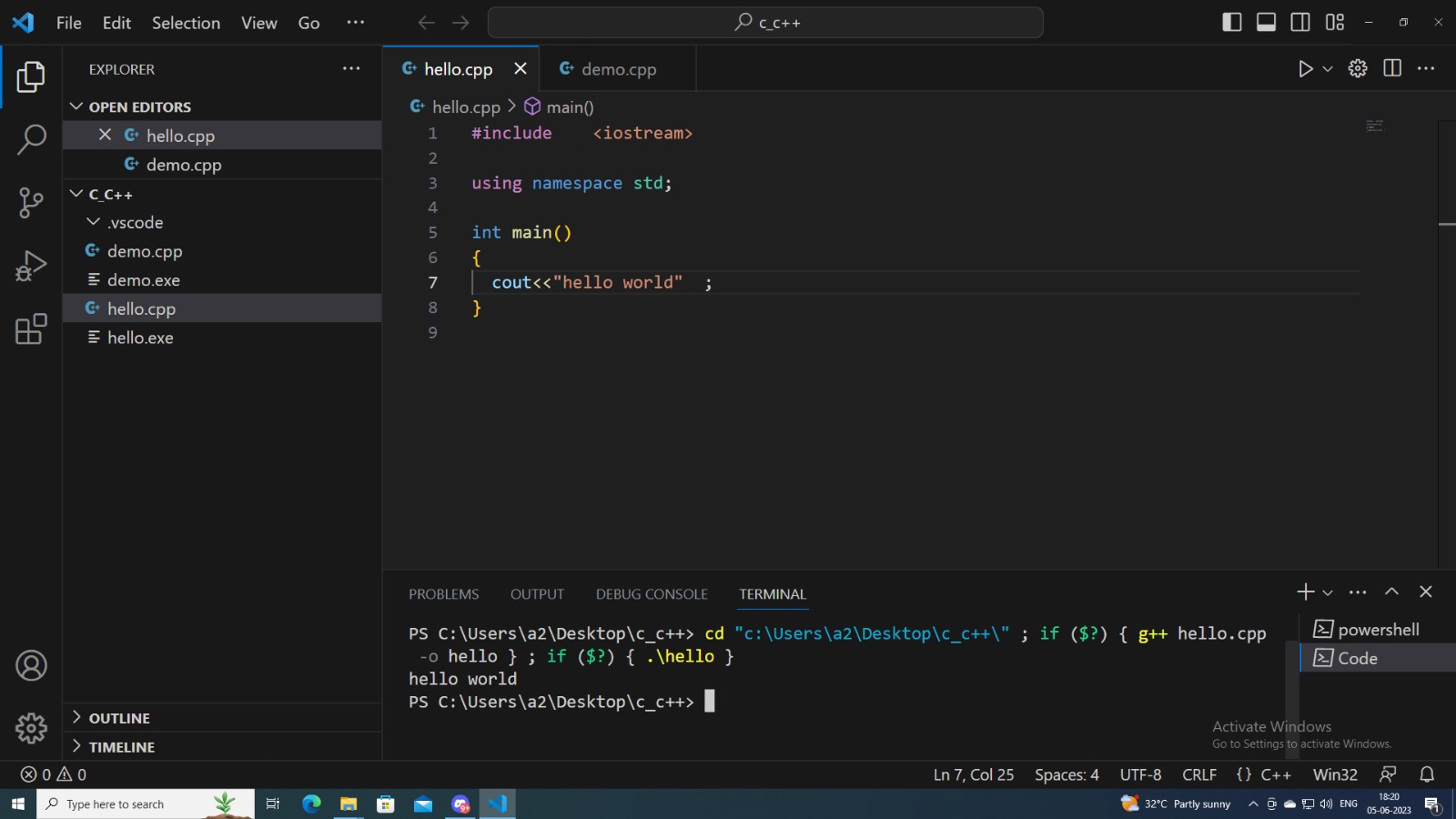Switch to Output panel tab

[x=537, y=594]
